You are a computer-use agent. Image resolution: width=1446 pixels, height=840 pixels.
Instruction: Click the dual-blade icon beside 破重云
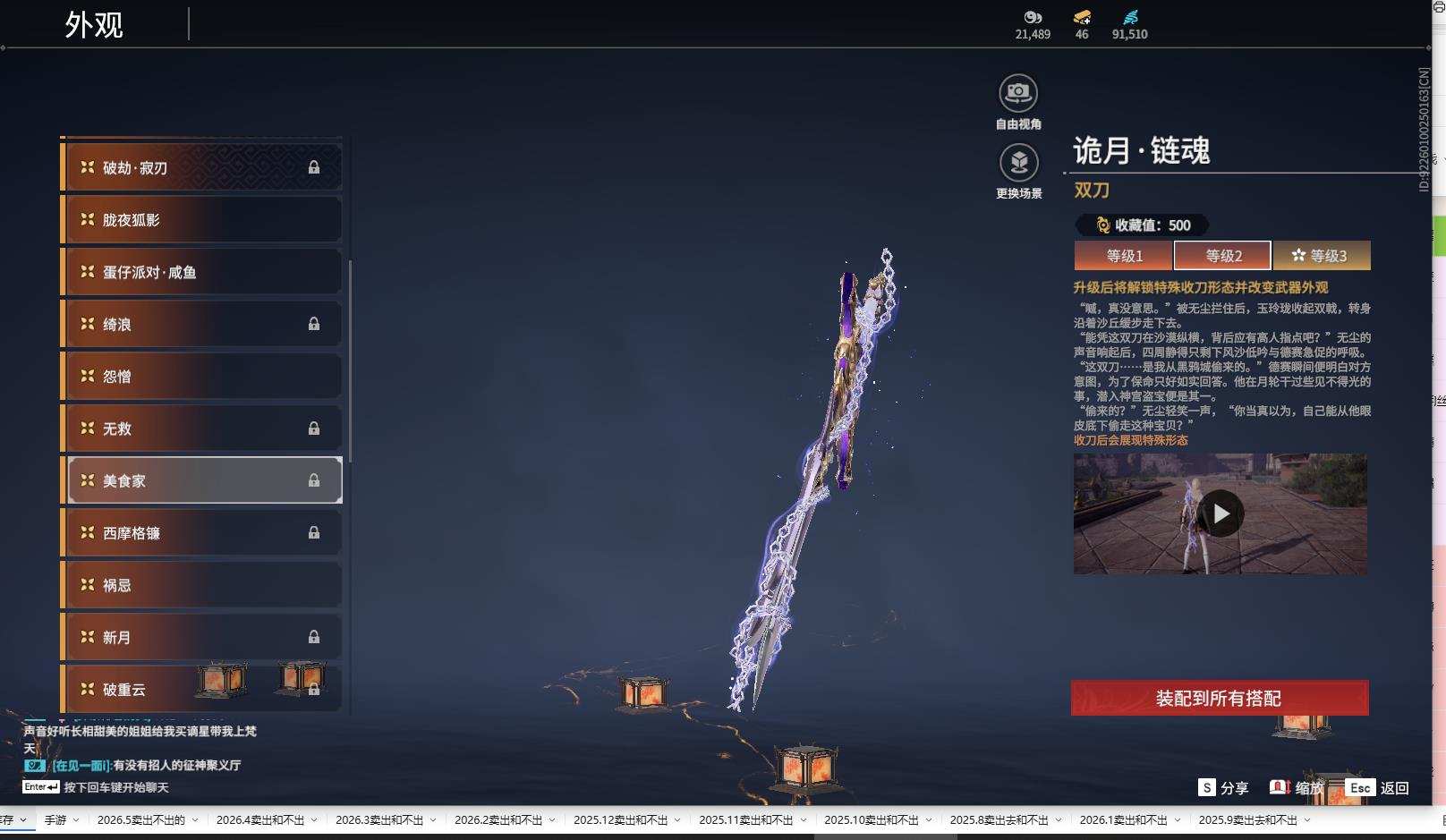[88, 689]
